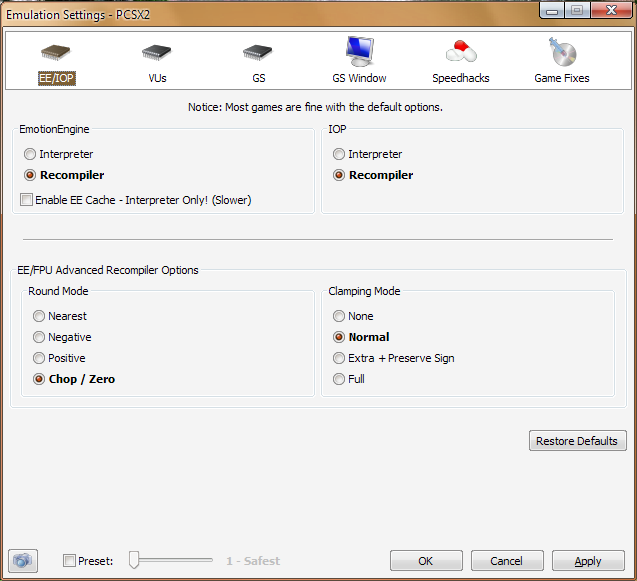Click the Preset slider handle
This screenshot has width=637, height=581.
pyautogui.click(x=134, y=560)
